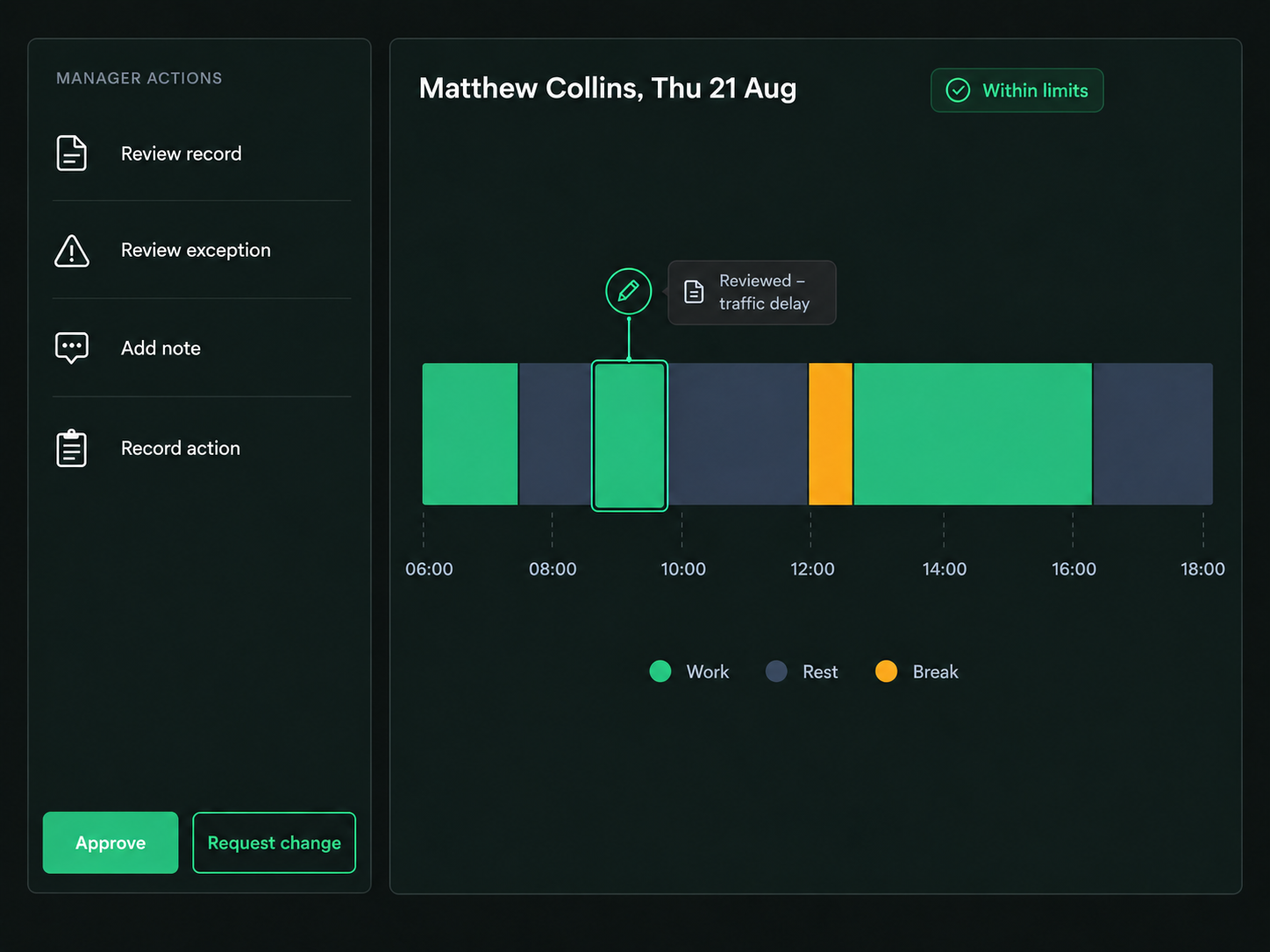Select the first green work block starting at 06:00
Image resolution: width=1270 pixels, height=952 pixels.
tap(470, 434)
